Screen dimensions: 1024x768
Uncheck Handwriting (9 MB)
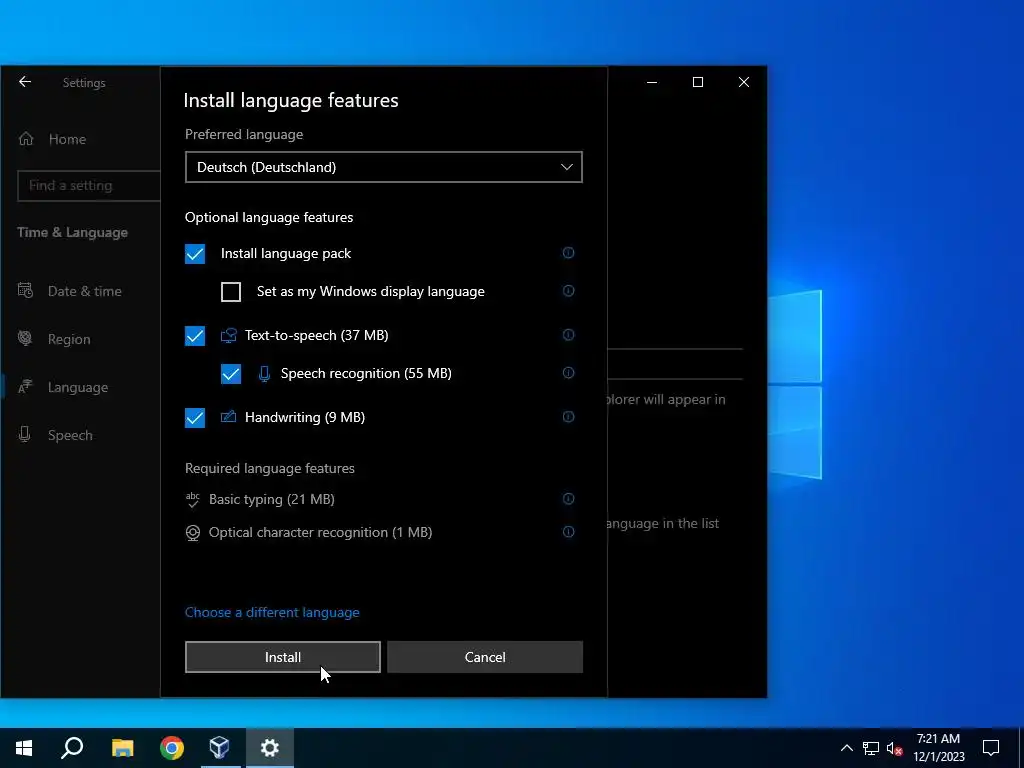(195, 417)
